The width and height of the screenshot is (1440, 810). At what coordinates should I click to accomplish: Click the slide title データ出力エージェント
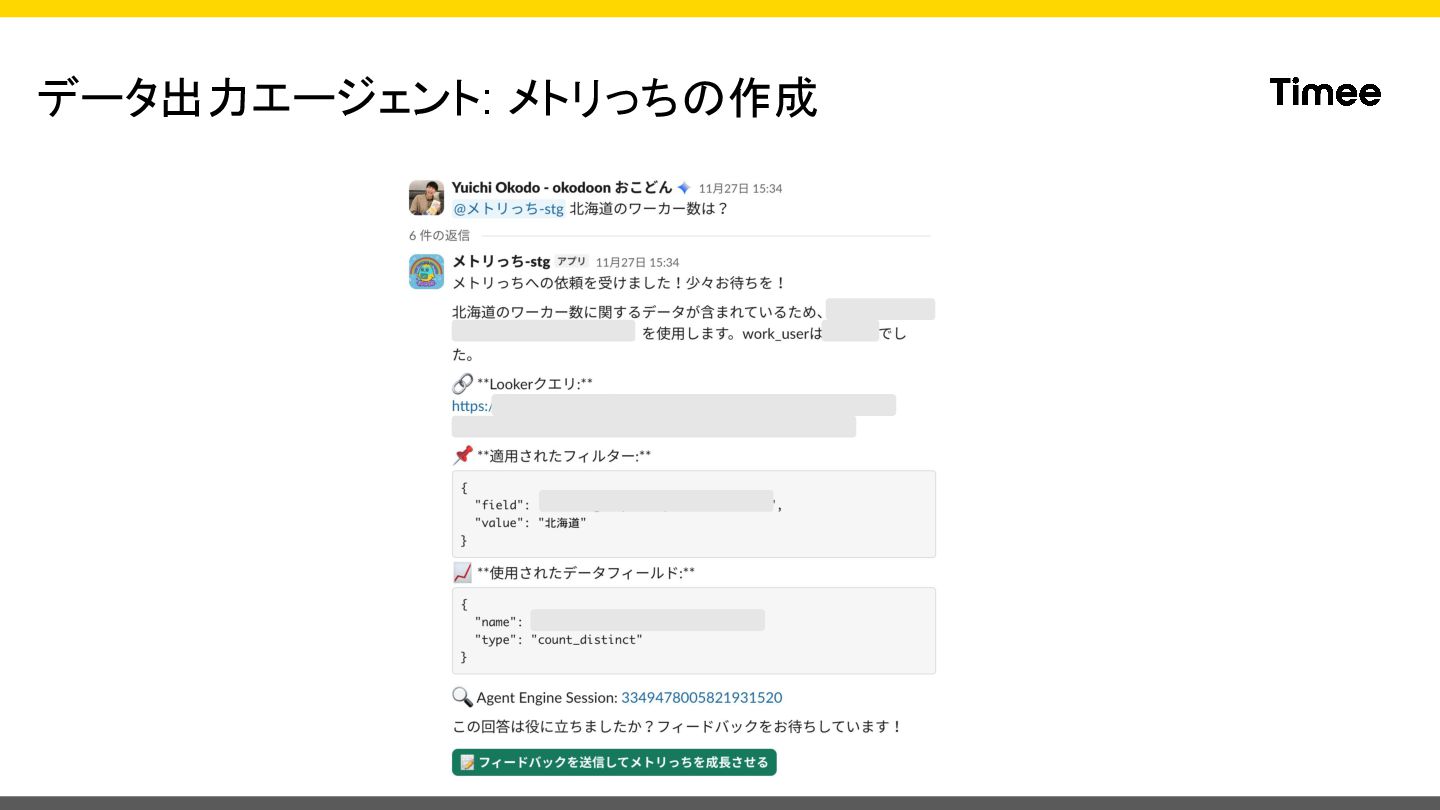(x=426, y=99)
